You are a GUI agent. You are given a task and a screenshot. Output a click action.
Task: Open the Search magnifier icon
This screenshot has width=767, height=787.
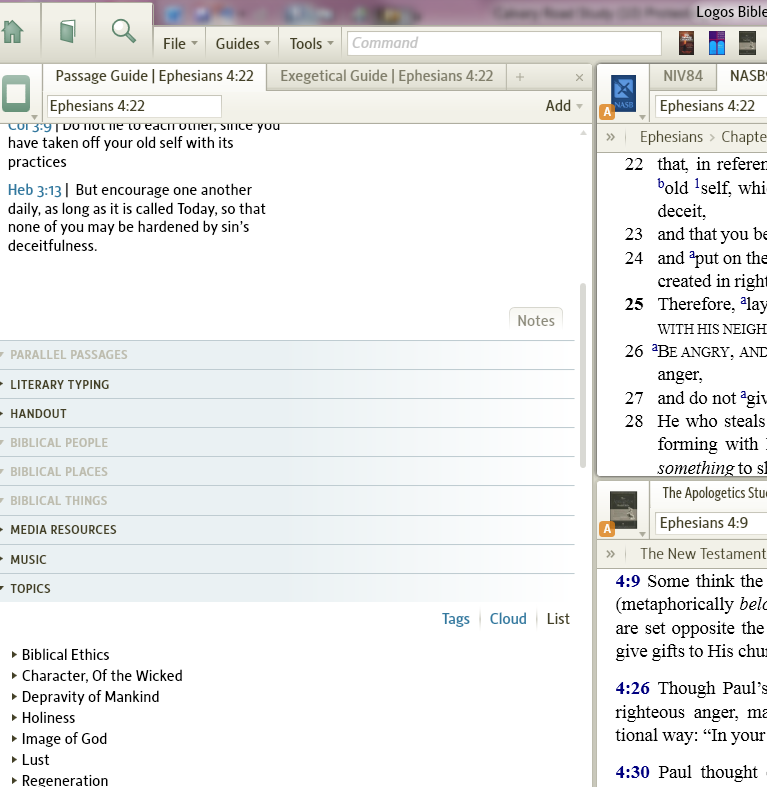click(123, 31)
